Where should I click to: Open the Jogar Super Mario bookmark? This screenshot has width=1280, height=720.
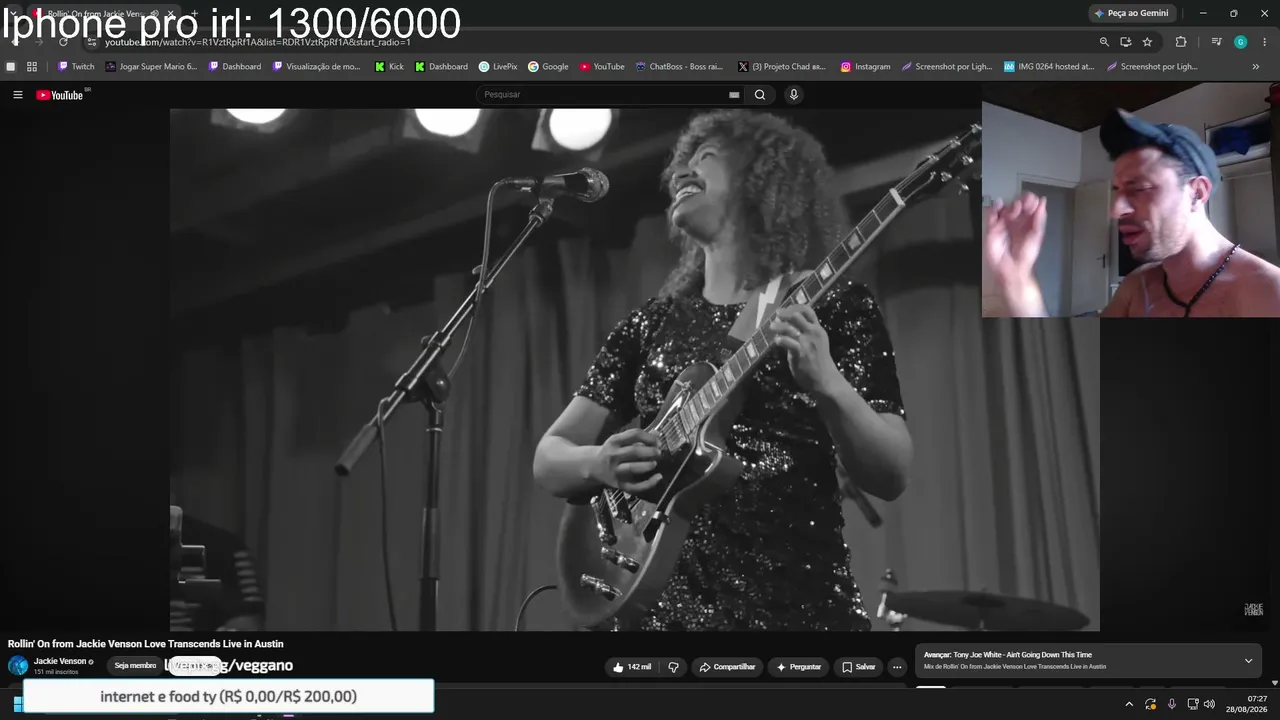pos(151,67)
